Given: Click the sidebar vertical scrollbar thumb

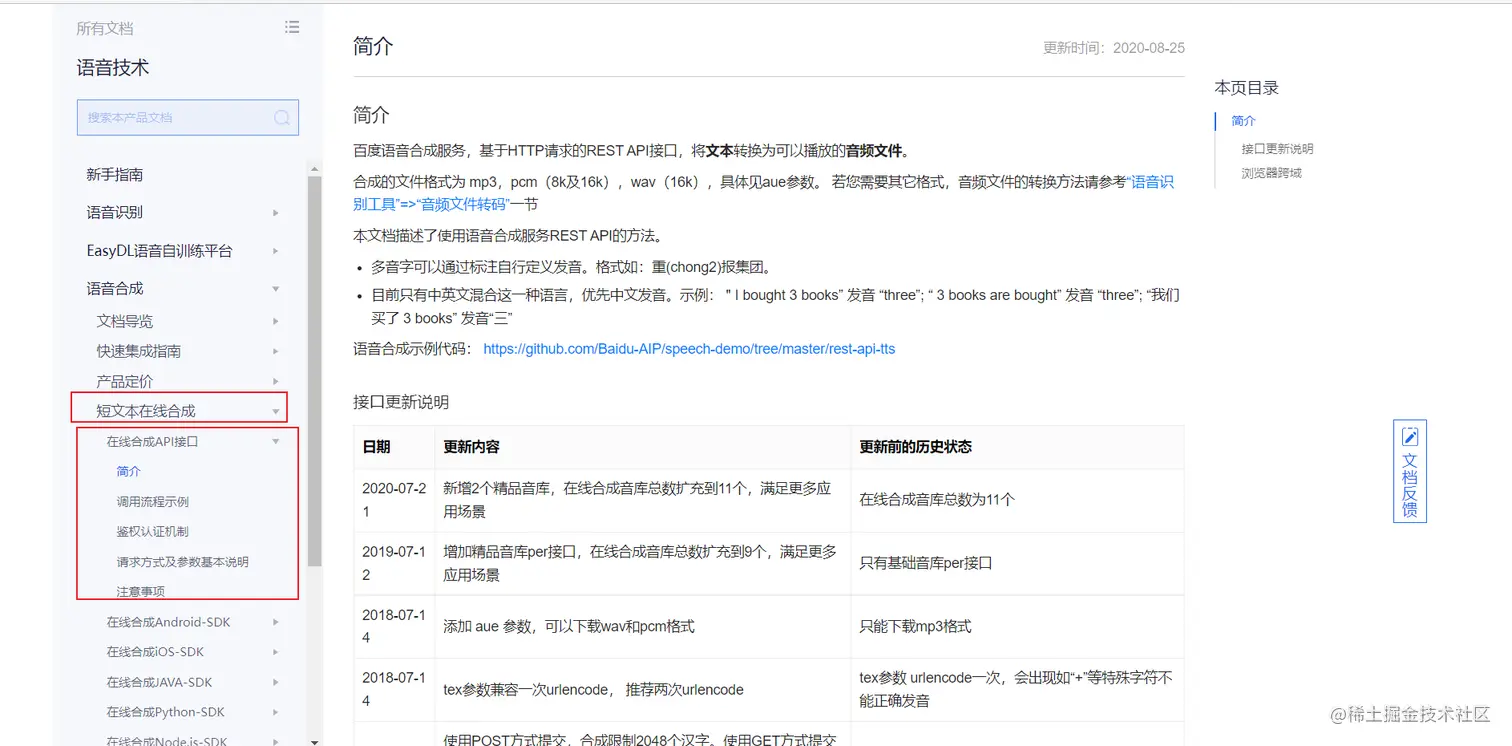Looking at the screenshot, I should pos(315,370).
